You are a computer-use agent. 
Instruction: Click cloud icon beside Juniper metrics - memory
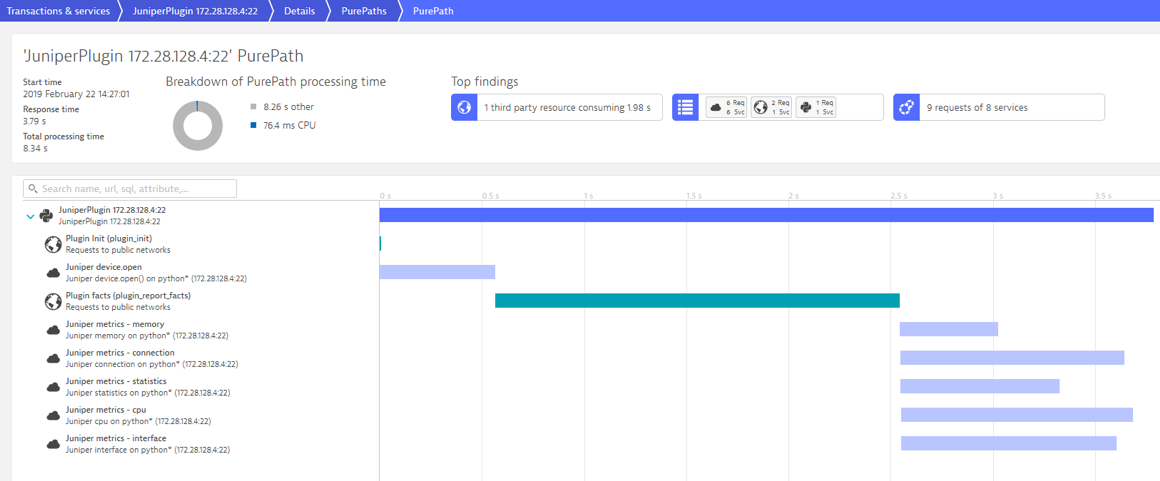[53, 329]
